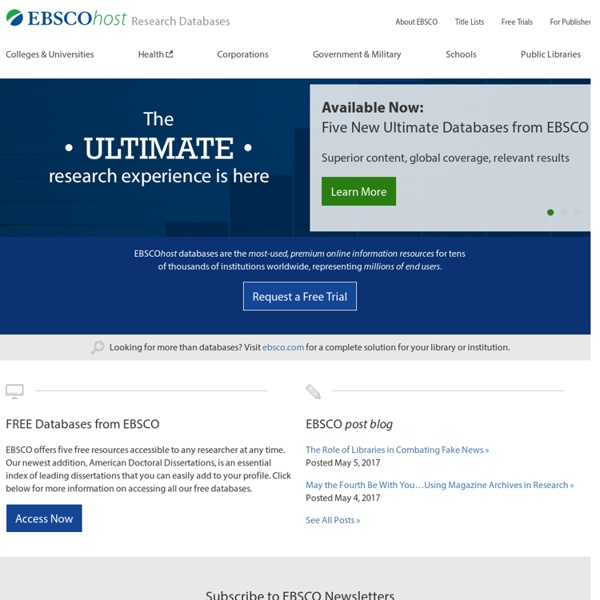Open Government & Military section

(357, 54)
